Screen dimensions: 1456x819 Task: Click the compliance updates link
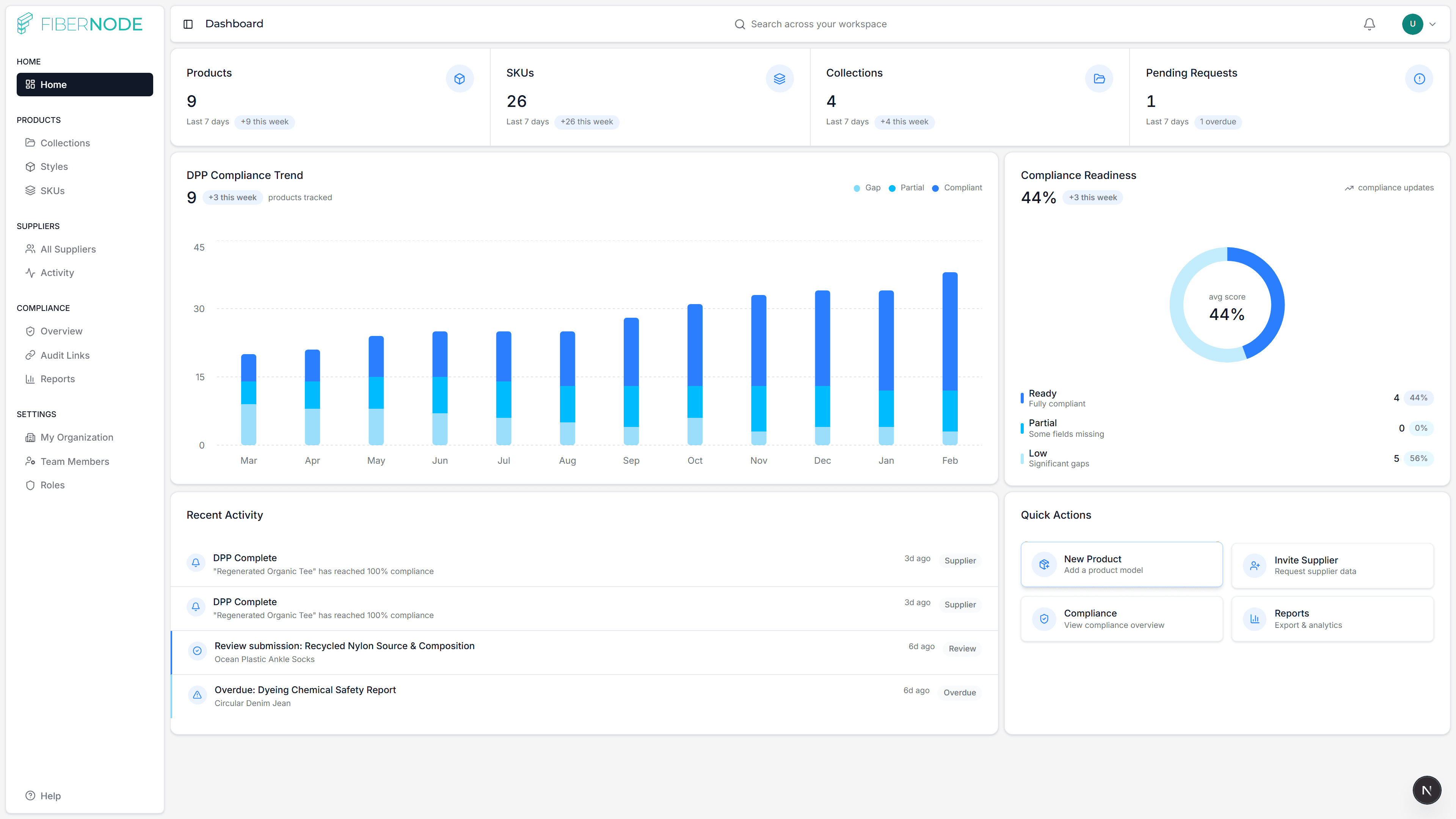(1390, 188)
